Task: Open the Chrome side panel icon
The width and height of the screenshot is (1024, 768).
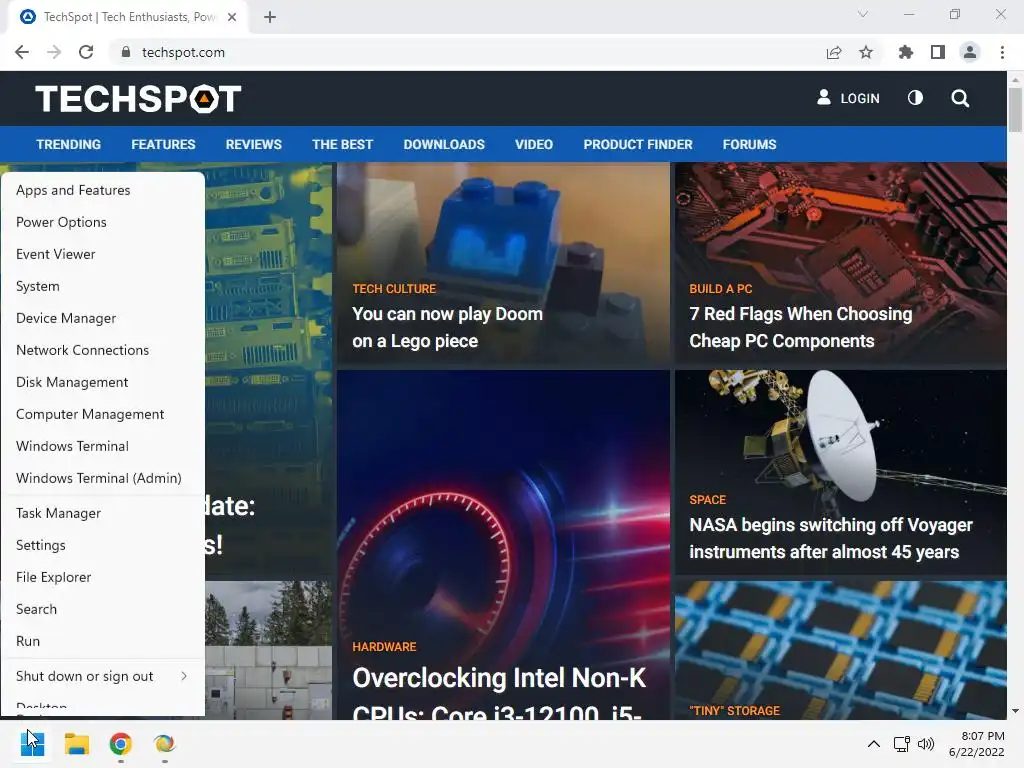Action: 938,52
